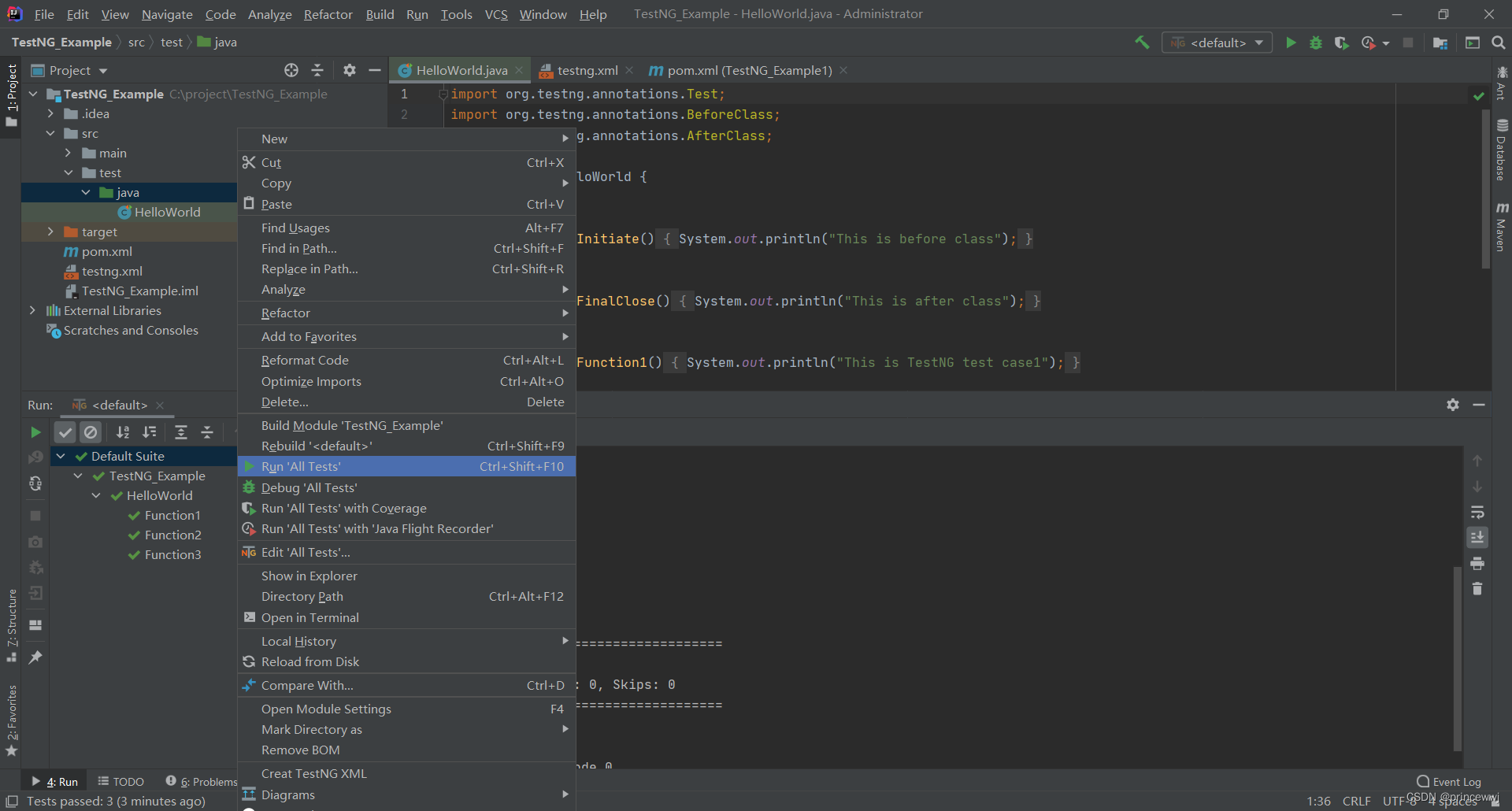Open the 6: Problems tool window button
Screen dimensions: 1512x811
coord(202,781)
